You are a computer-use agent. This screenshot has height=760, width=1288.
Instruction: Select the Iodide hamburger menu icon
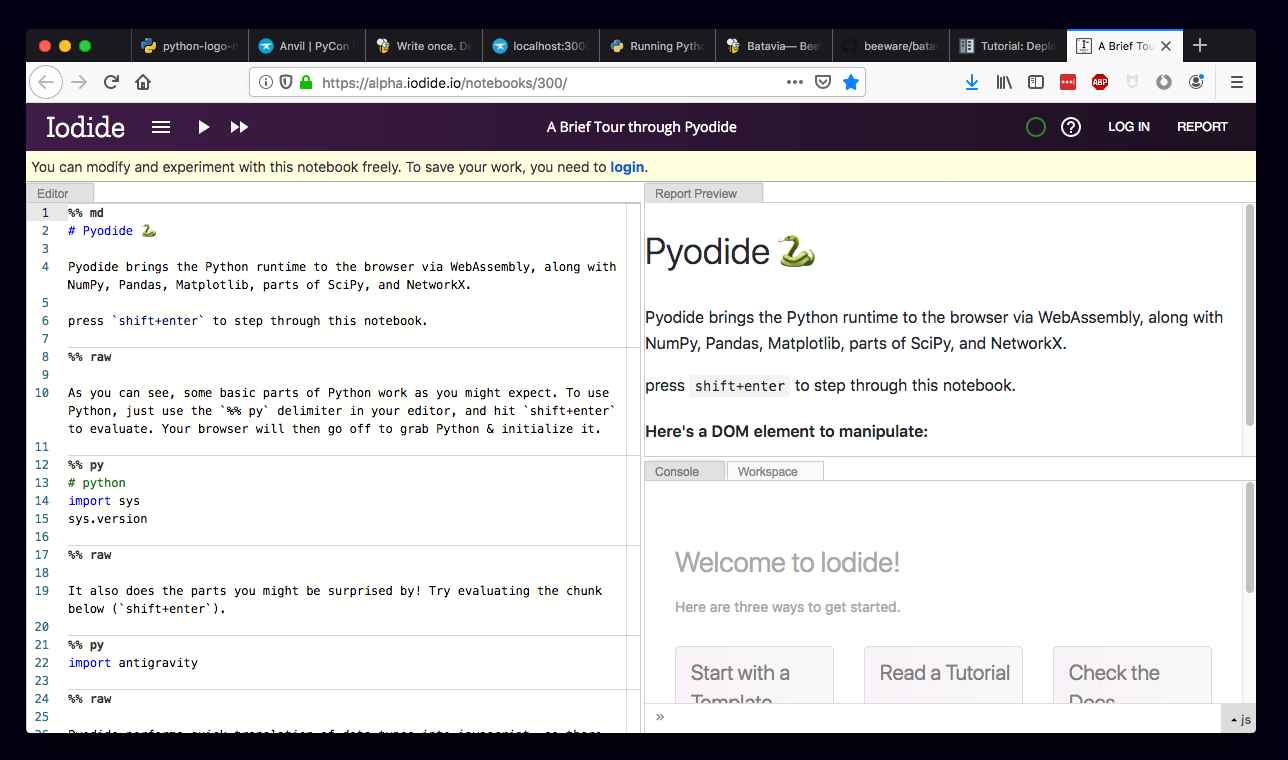pyautogui.click(x=160, y=127)
